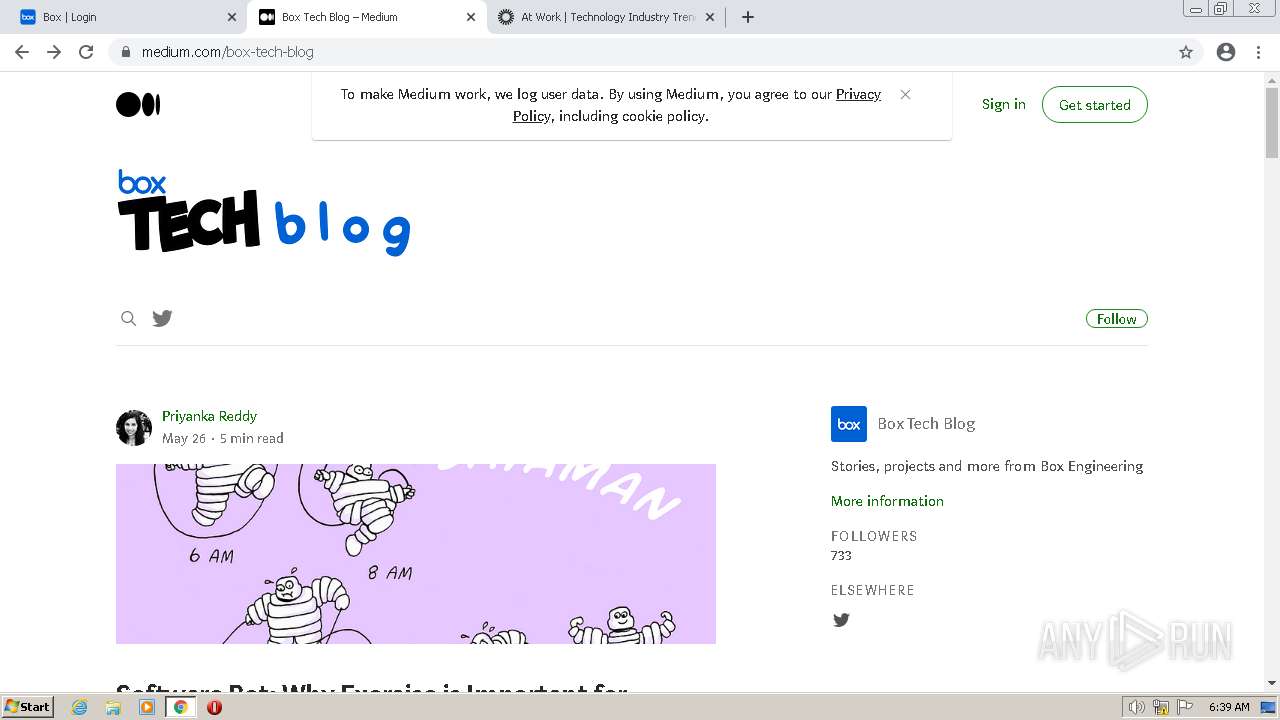This screenshot has height=720, width=1280.
Task: Click Priyanka Reddy's avatar photo
Action: point(134,427)
